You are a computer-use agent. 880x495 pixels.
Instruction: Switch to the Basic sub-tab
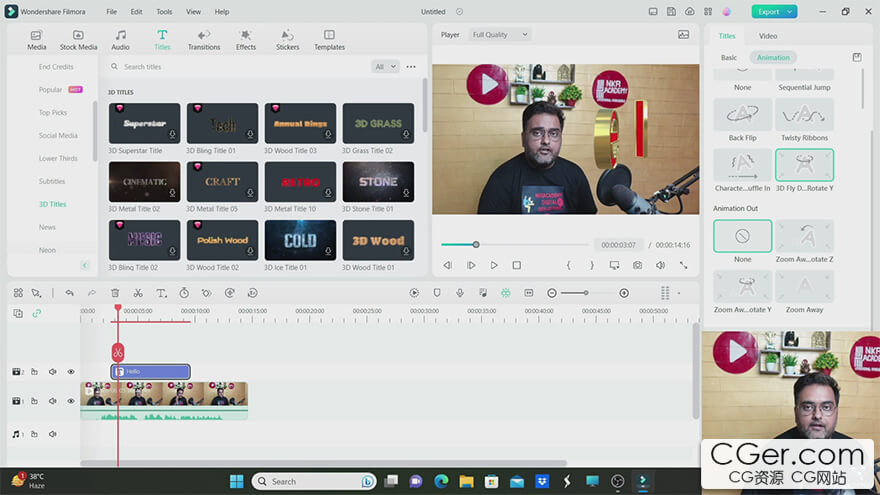click(728, 57)
